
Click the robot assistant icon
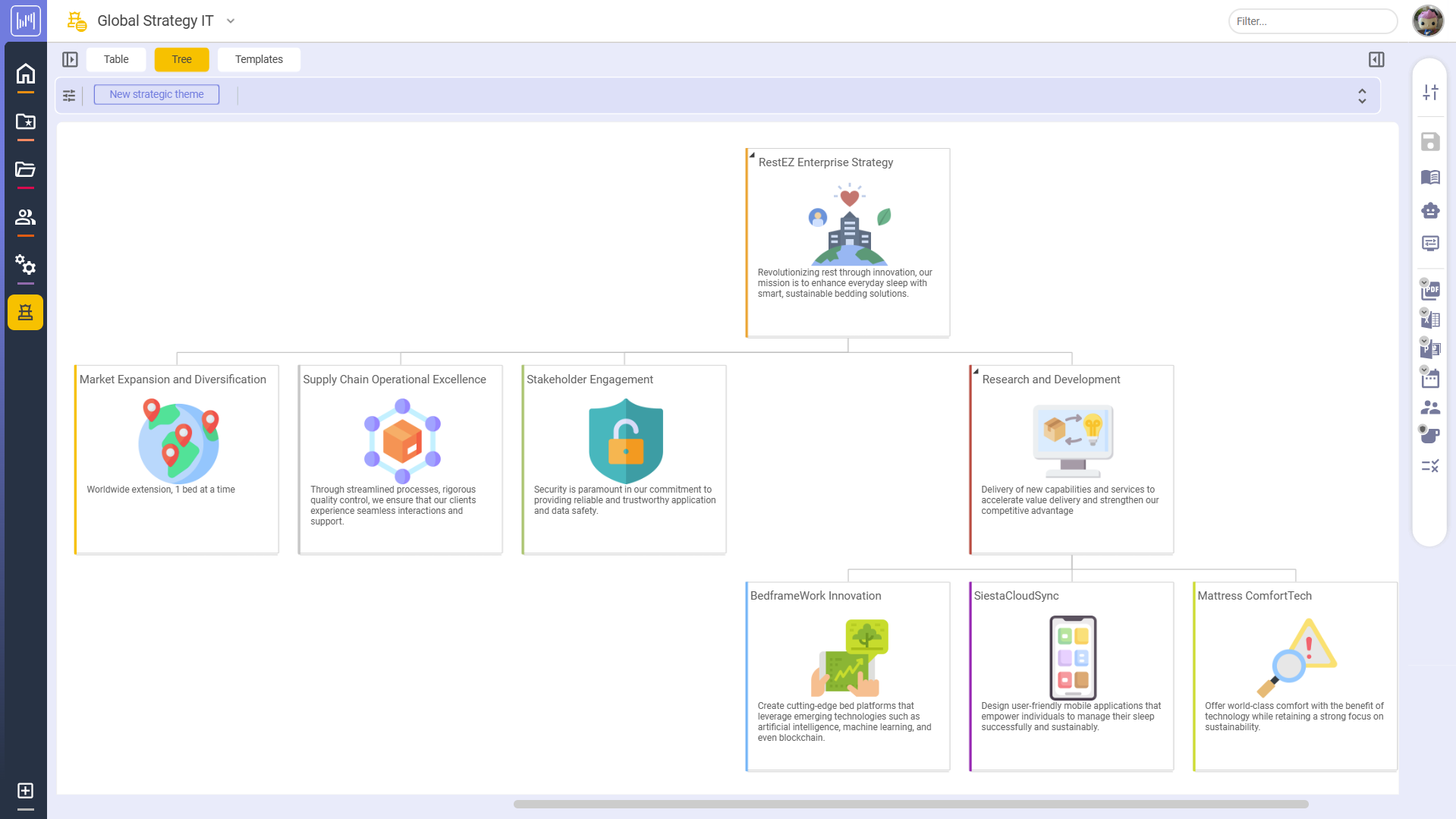pyautogui.click(x=1430, y=210)
